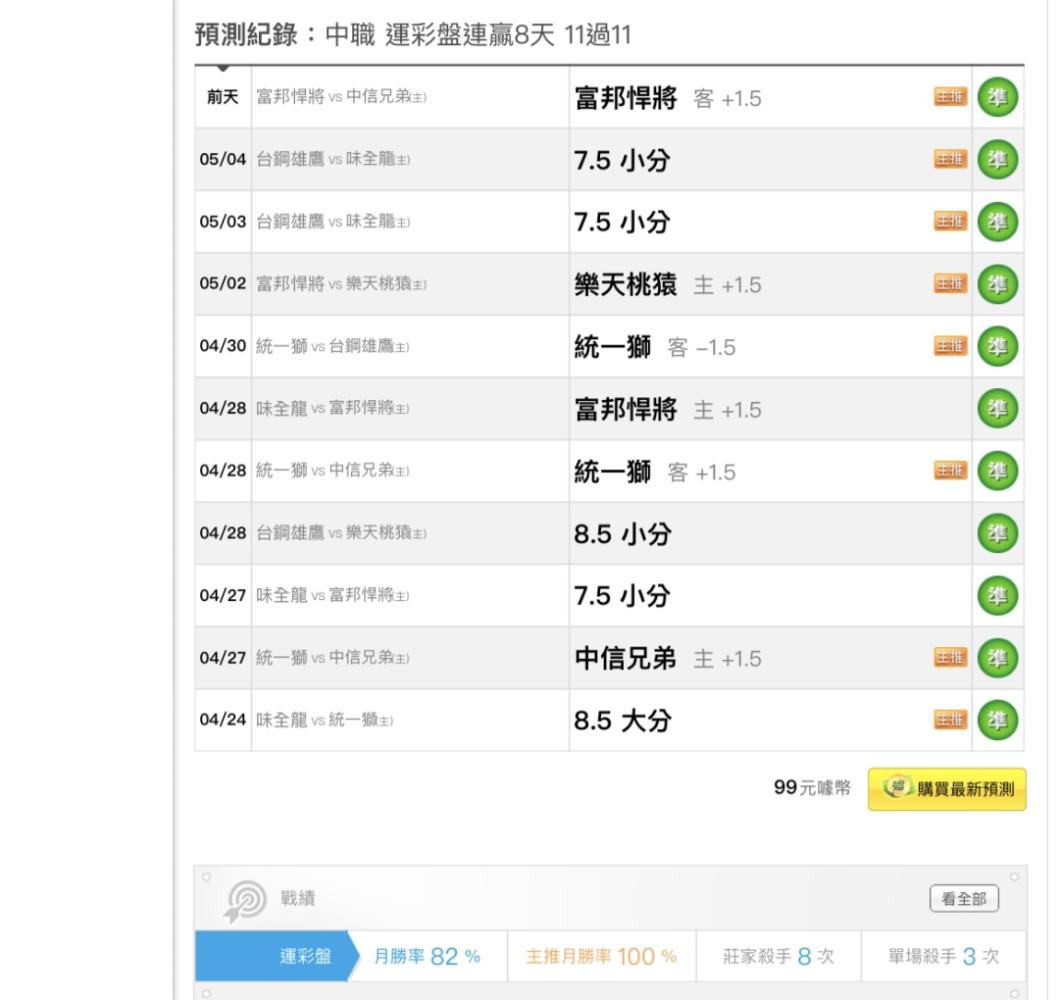This screenshot has width=1059, height=1000.
Task: Click the orange 主推 badge for 04/27 統一獅 vs 中信兄弟
Action: [950, 658]
